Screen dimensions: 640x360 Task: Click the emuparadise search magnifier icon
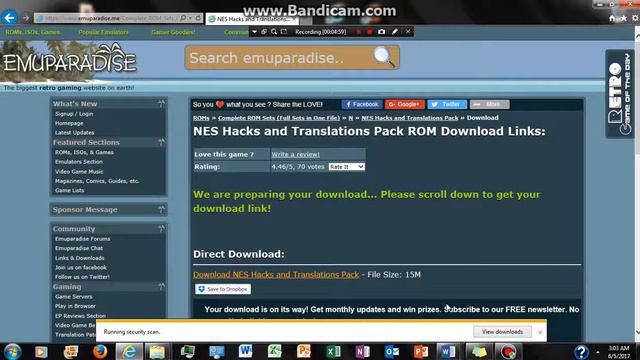pos(384,57)
